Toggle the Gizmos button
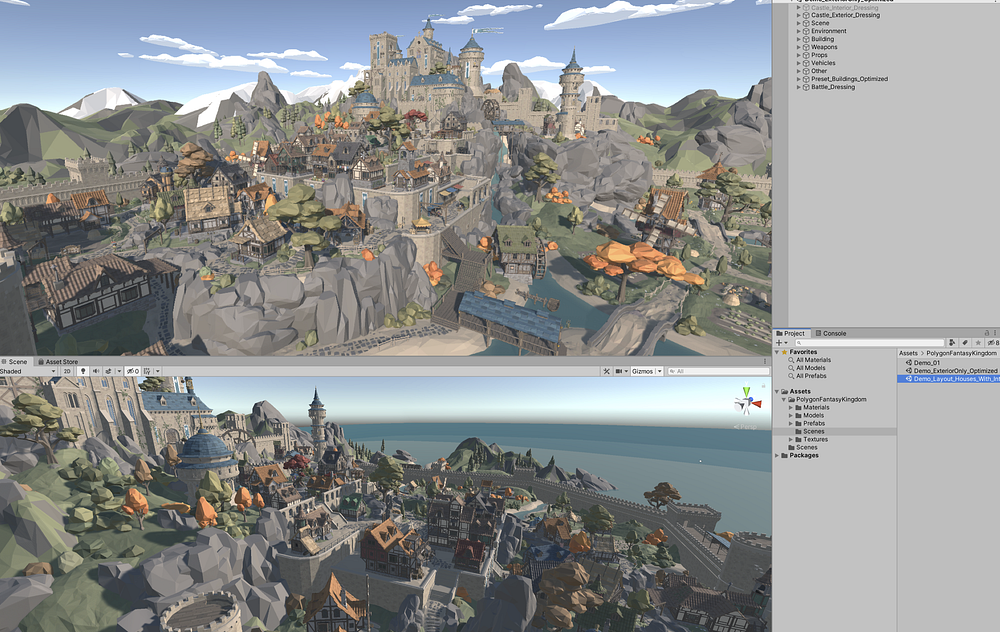Image resolution: width=1000 pixels, height=632 pixels. click(x=642, y=371)
